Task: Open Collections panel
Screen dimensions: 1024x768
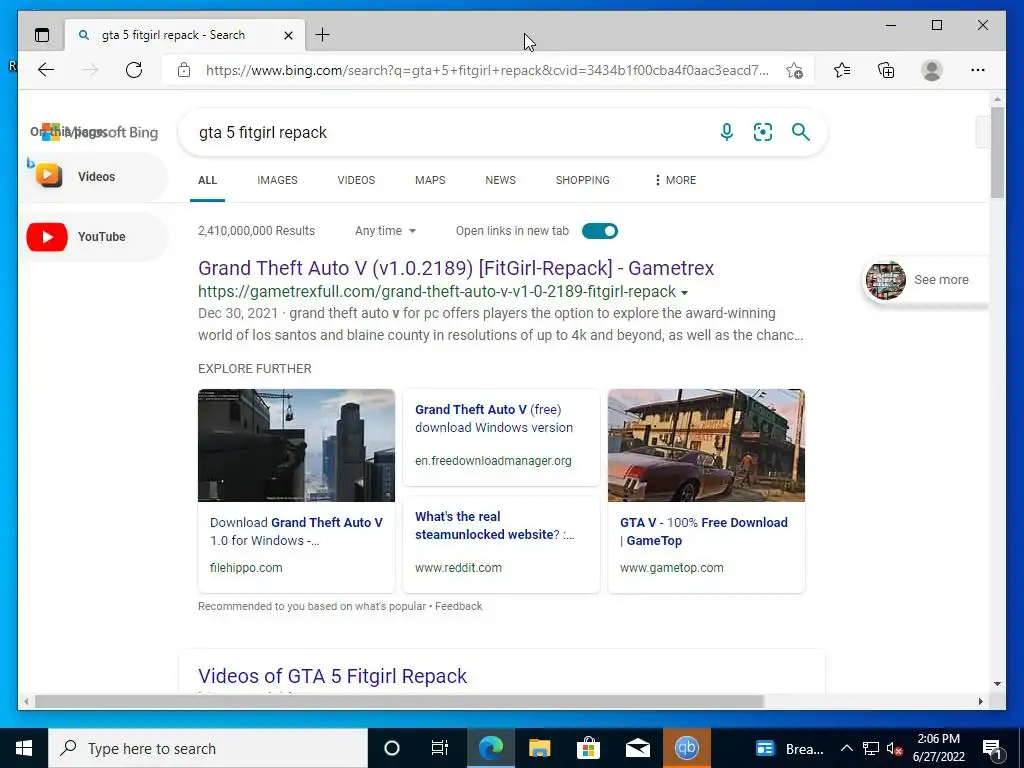Action: click(886, 70)
